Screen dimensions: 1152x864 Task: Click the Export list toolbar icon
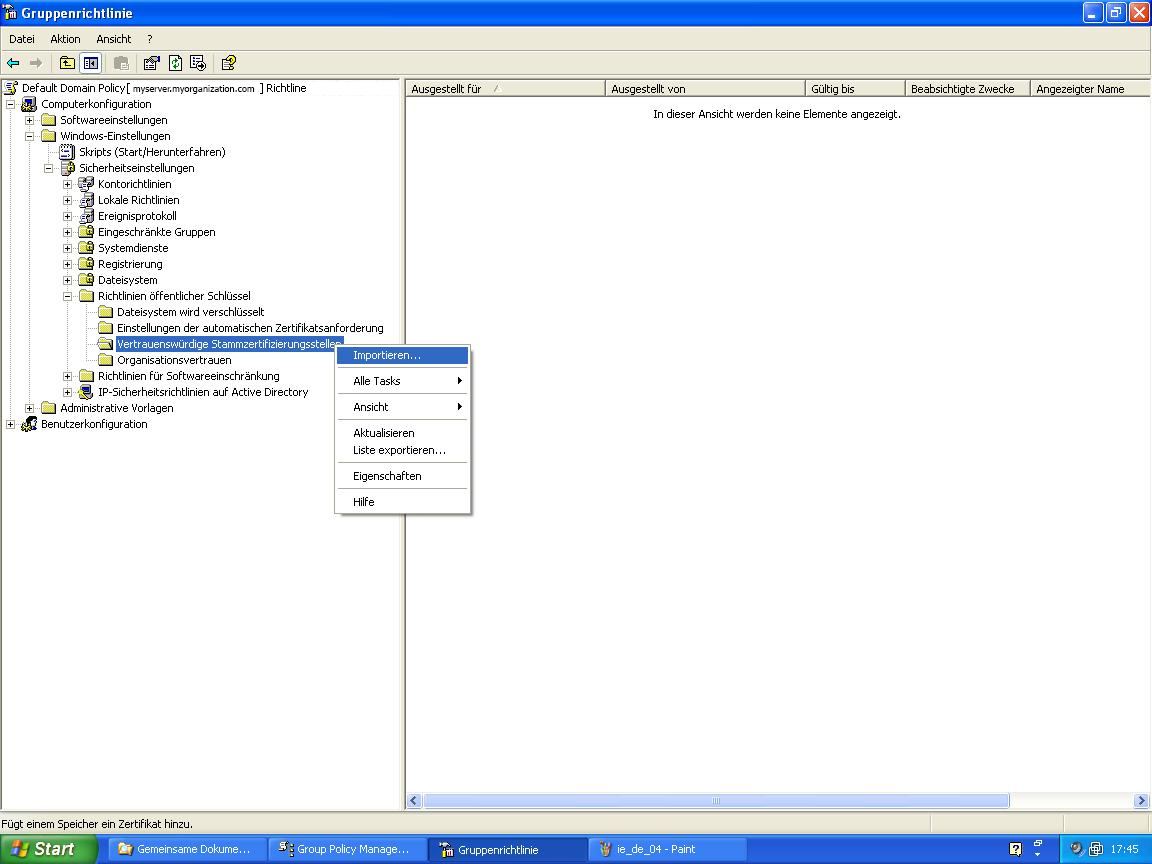197,63
